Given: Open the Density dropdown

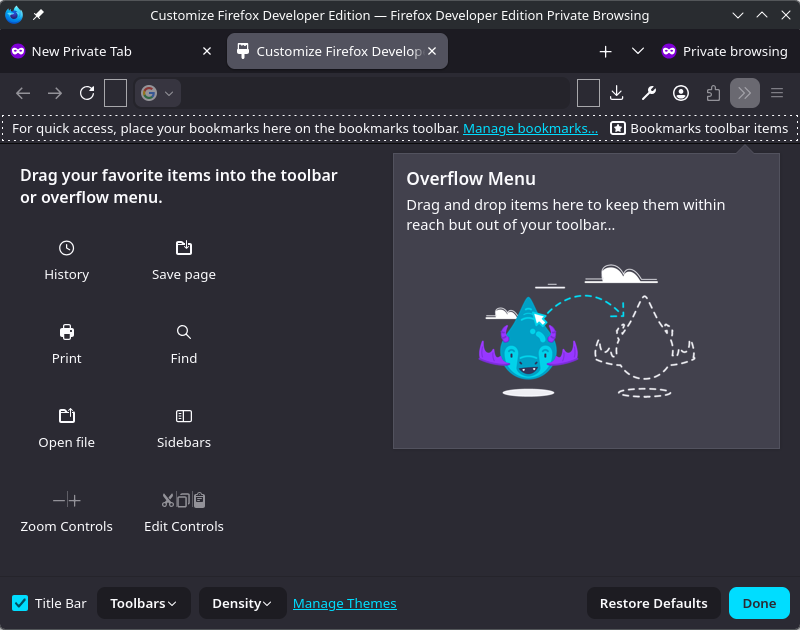Looking at the screenshot, I should (x=242, y=603).
